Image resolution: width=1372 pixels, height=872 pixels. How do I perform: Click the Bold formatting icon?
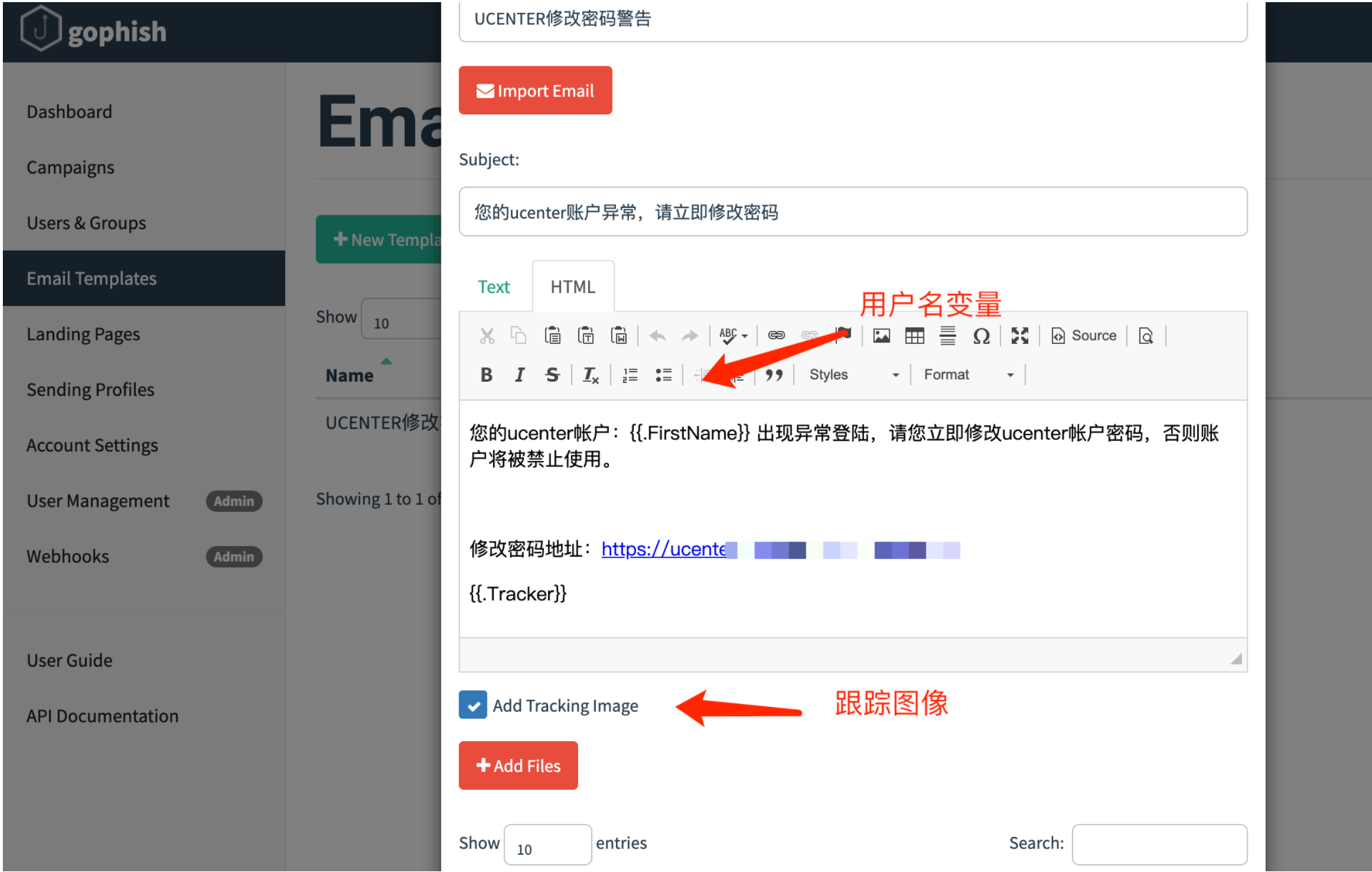point(486,375)
